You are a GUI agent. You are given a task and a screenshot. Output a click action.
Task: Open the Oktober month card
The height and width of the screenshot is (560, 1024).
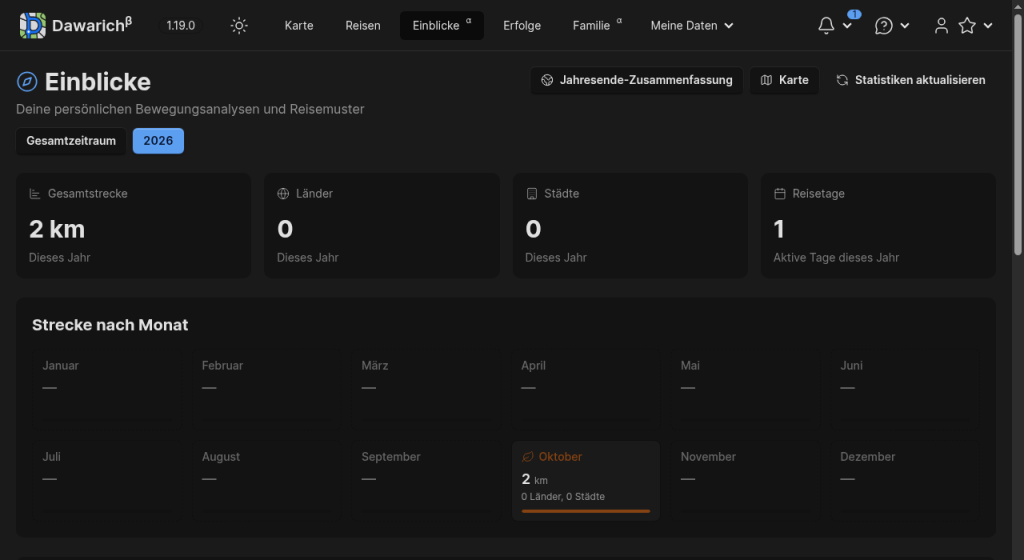tap(586, 481)
